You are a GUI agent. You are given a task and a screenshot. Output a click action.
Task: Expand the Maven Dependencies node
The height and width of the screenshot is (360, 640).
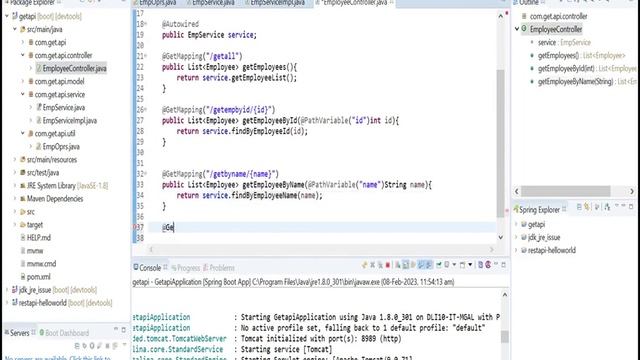click(x=15, y=199)
